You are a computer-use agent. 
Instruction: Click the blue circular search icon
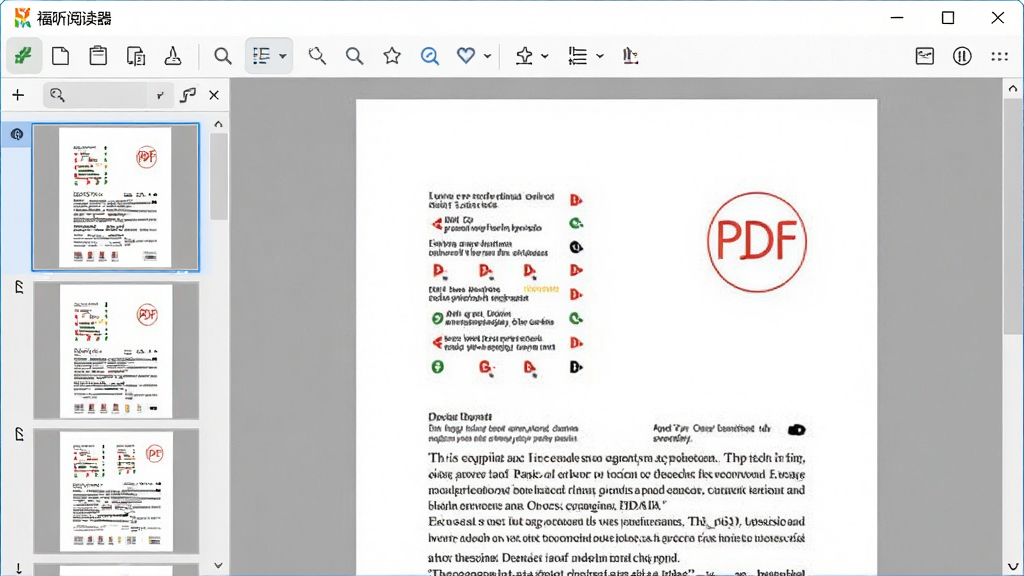pyautogui.click(x=430, y=56)
